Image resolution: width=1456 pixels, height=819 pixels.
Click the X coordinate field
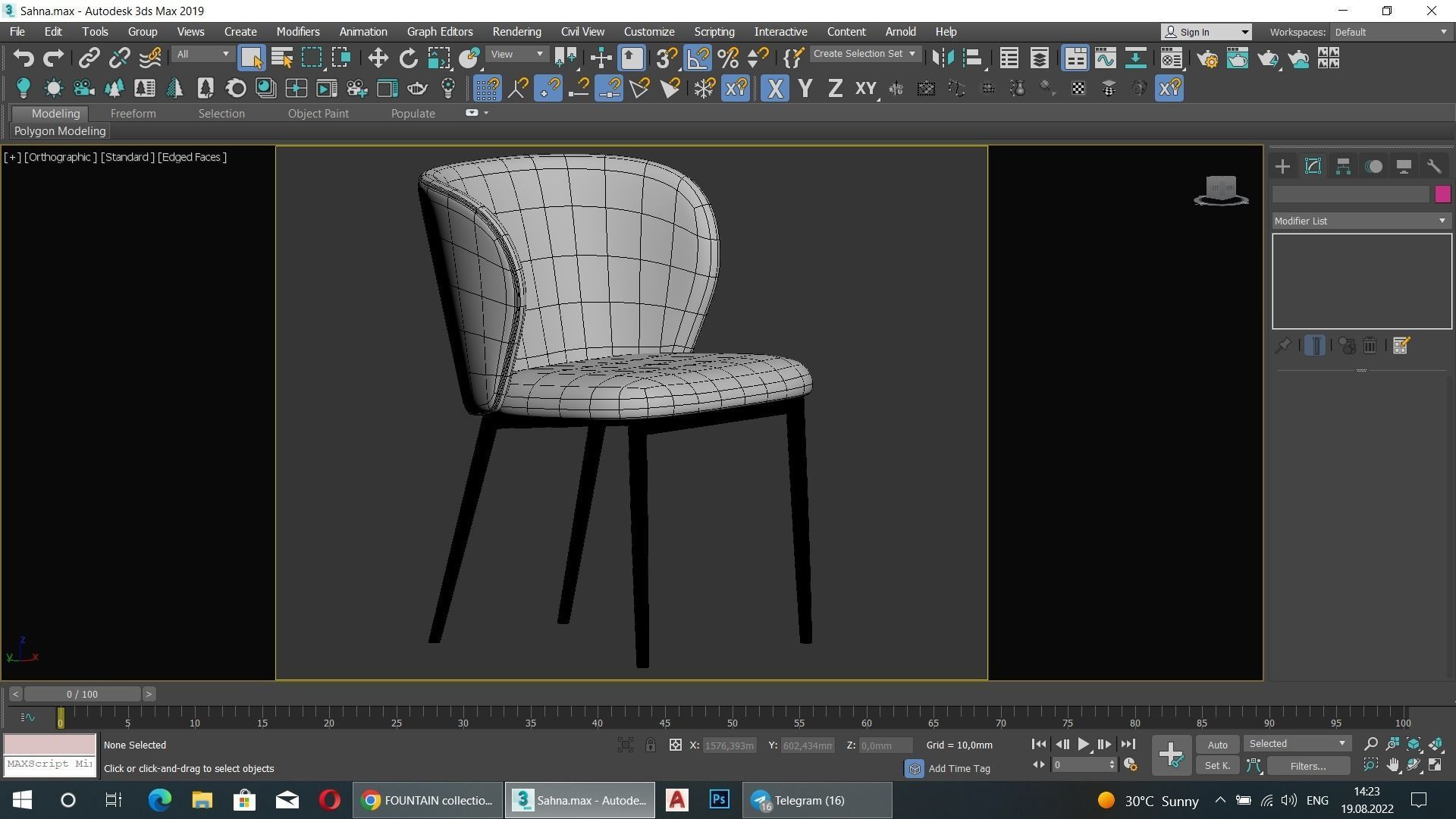click(729, 745)
